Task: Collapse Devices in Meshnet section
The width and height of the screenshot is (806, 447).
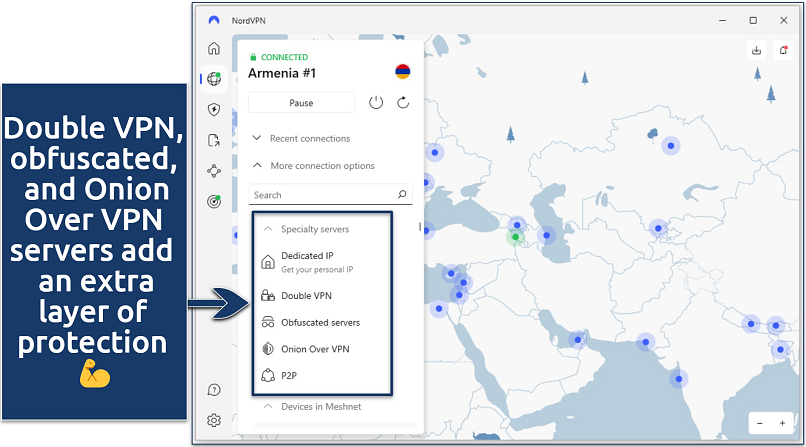Action: coord(313,406)
